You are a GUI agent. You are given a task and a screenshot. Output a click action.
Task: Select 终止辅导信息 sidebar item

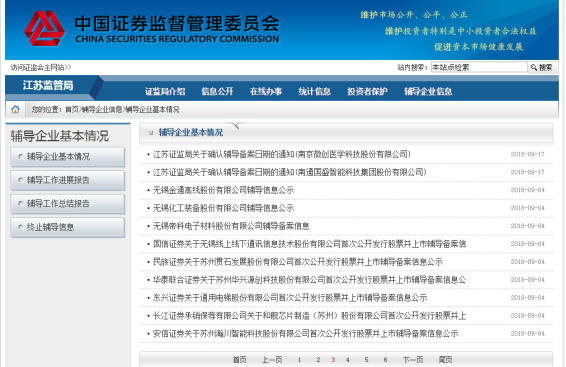(x=68, y=227)
